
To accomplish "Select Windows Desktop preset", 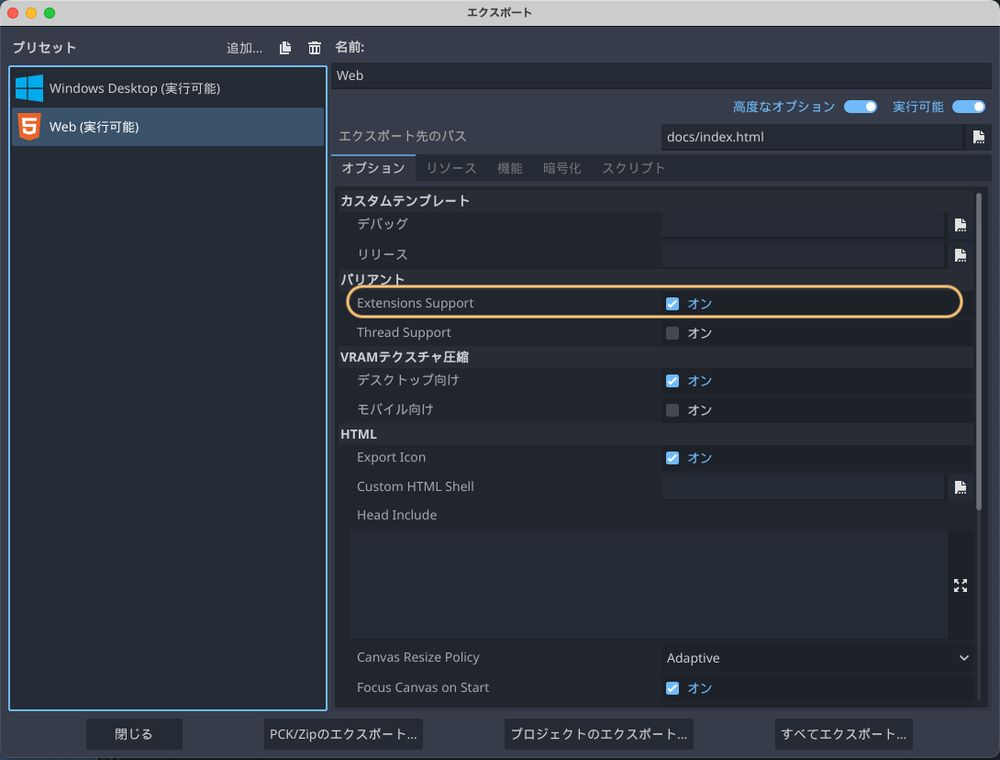I will (168, 88).
